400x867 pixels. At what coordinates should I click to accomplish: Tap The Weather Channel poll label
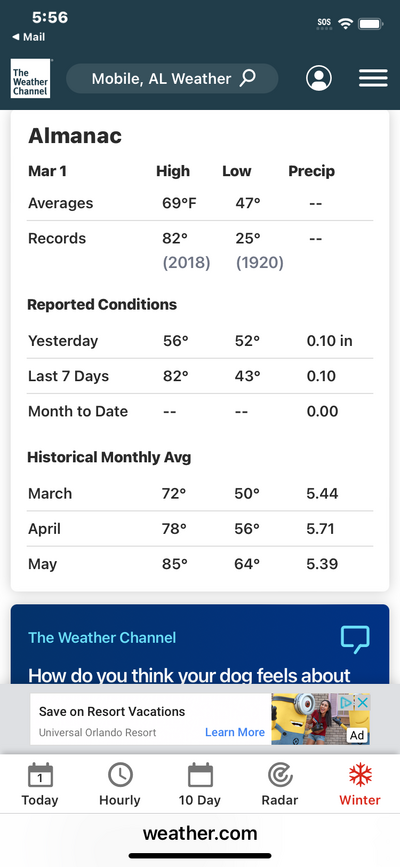coord(102,638)
